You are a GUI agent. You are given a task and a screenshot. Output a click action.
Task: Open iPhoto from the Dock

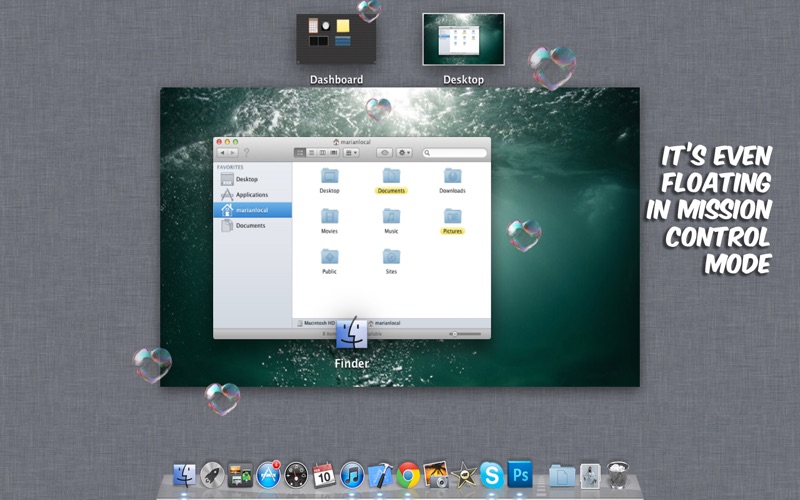pyautogui.click(x=436, y=474)
